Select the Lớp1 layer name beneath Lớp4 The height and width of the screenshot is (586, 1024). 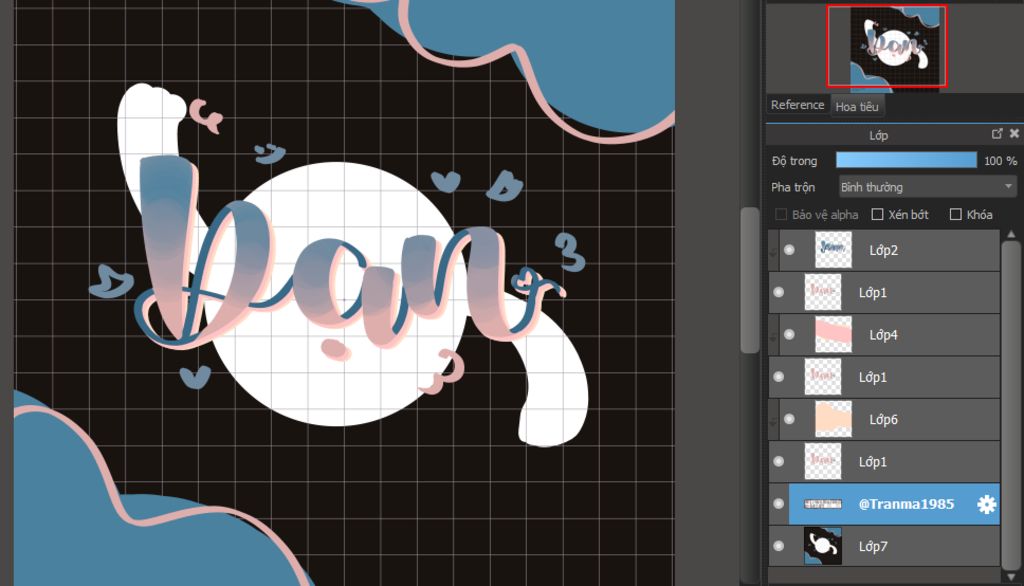pyautogui.click(x=872, y=378)
